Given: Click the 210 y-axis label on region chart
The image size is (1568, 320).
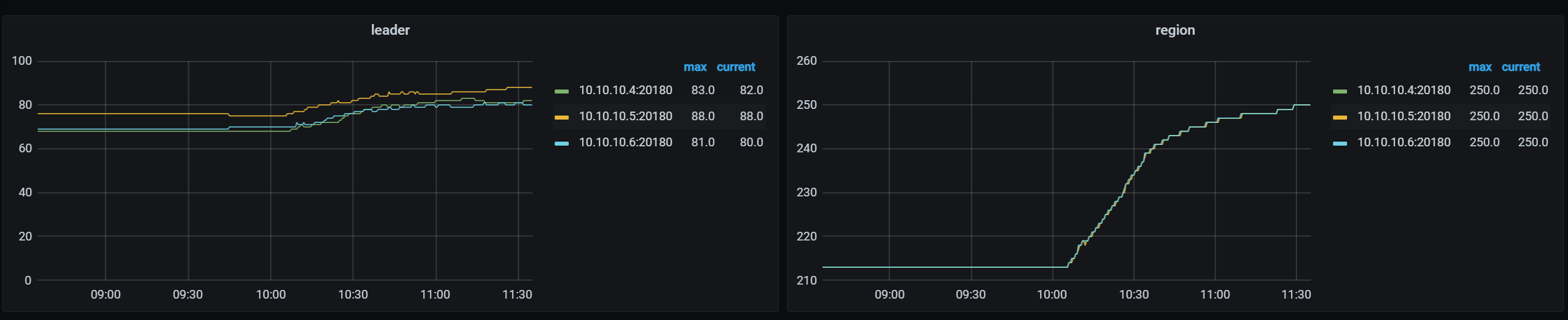Looking at the screenshot, I should tap(806, 281).
